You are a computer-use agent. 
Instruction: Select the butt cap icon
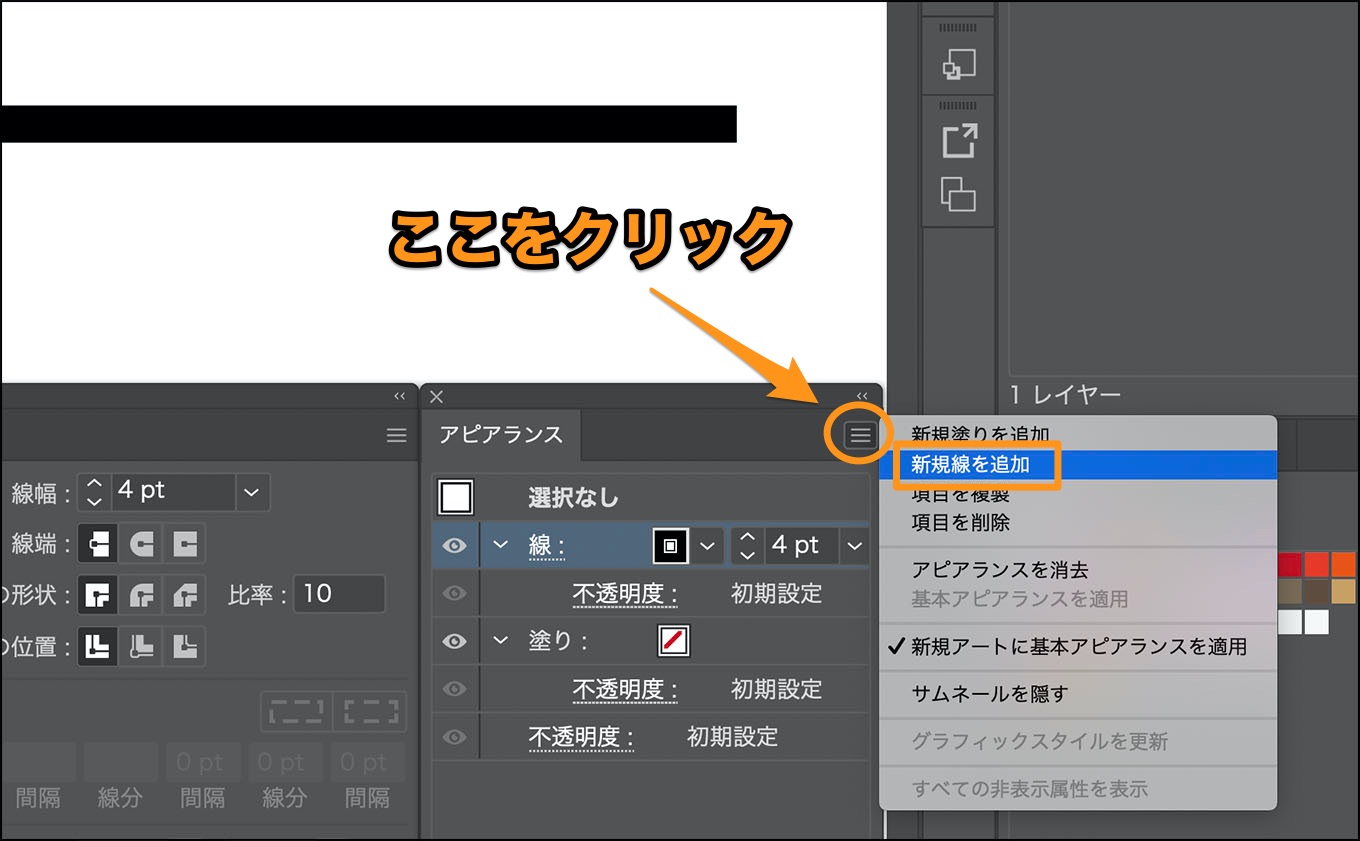98,544
